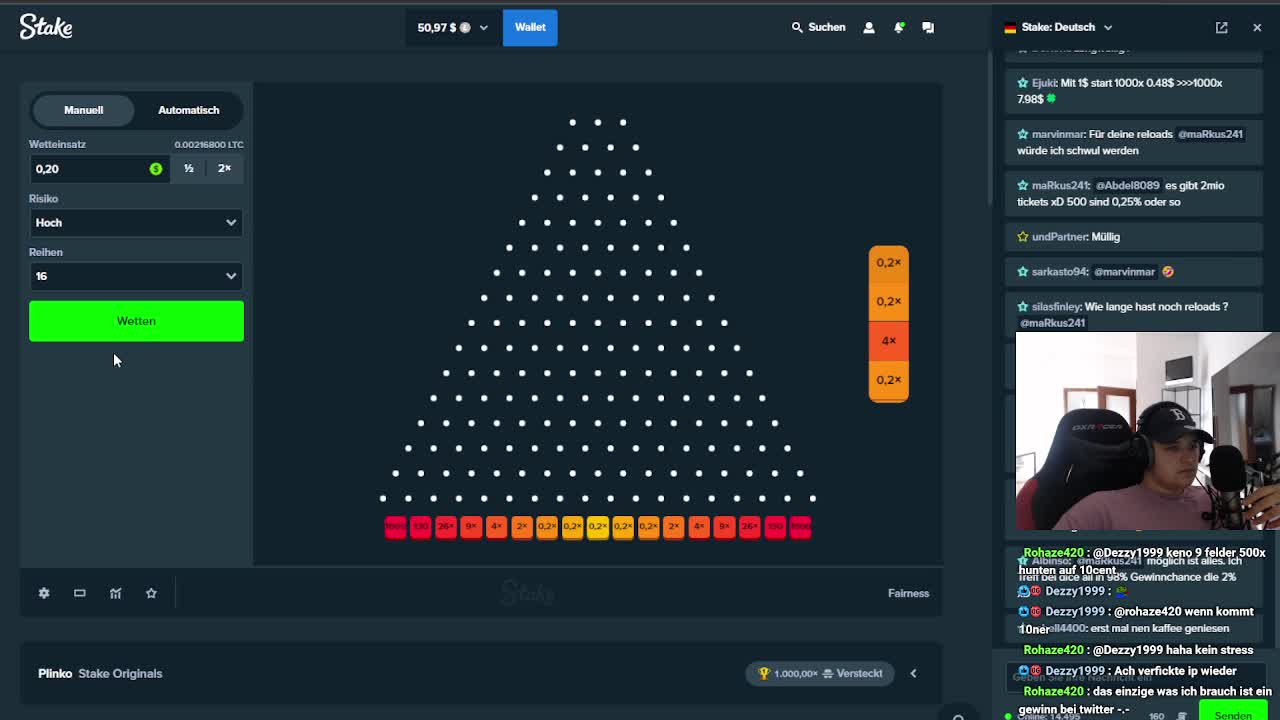Halve the bet with ½ button
The height and width of the screenshot is (720, 1280).
(189, 168)
